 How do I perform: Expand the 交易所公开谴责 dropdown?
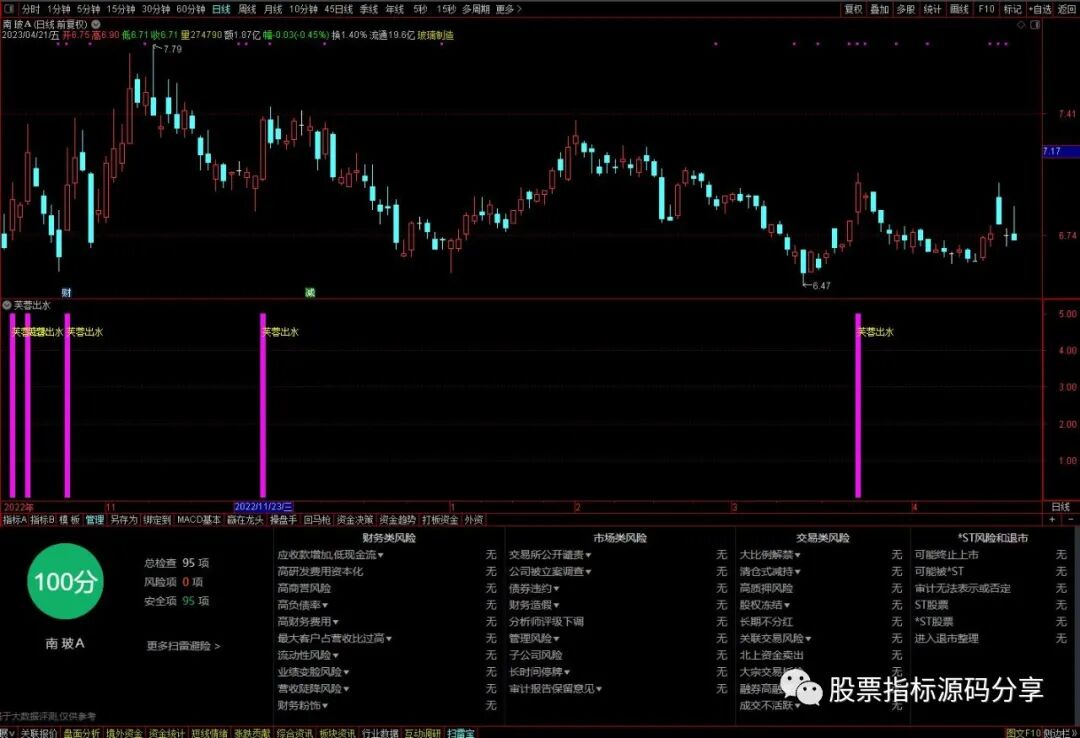(x=550, y=555)
